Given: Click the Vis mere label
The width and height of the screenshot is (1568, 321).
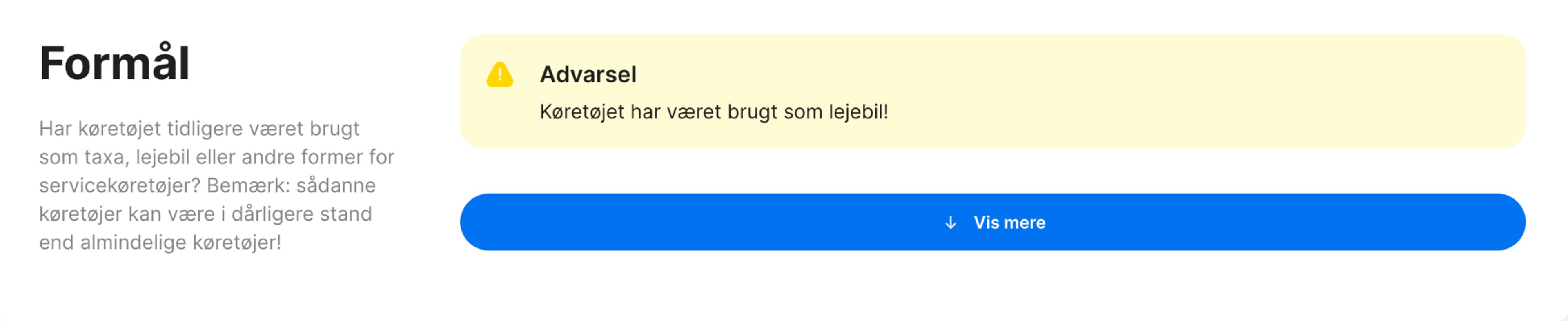Looking at the screenshot, I should (x=1011, y=222).
